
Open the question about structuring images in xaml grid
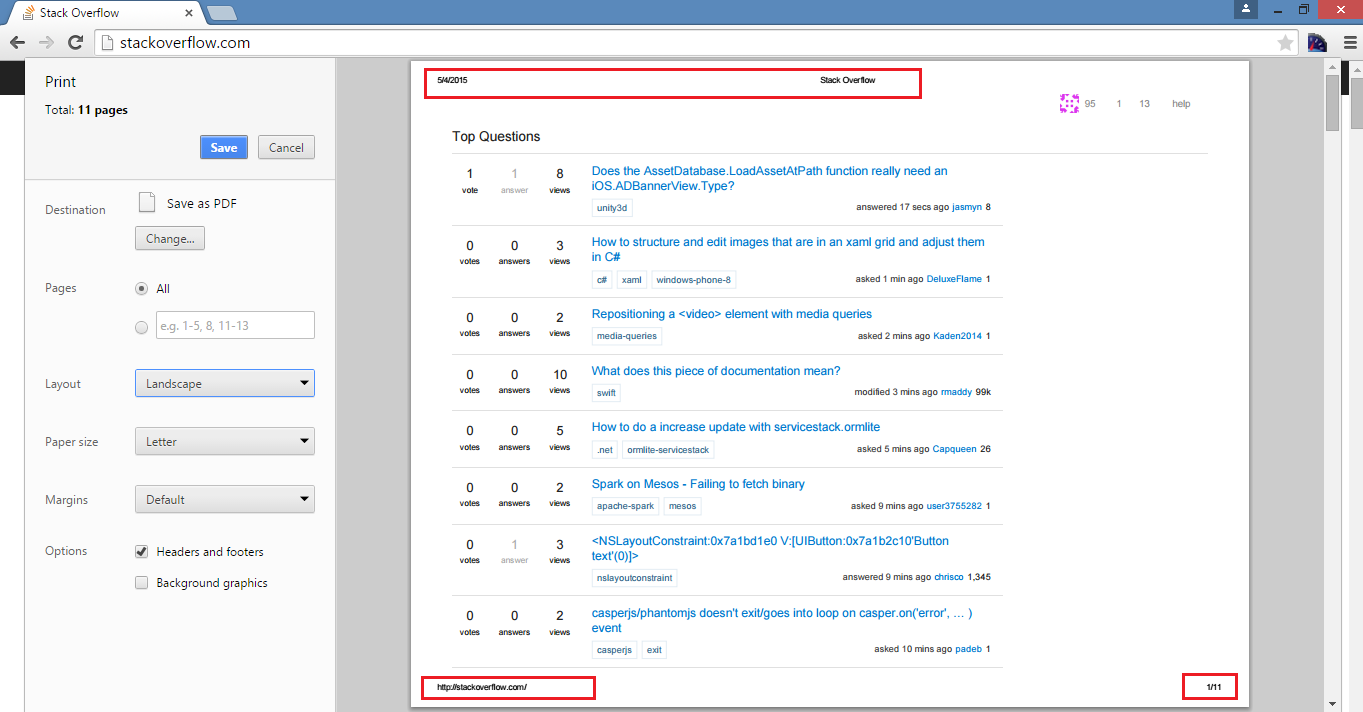click(788, 249)
